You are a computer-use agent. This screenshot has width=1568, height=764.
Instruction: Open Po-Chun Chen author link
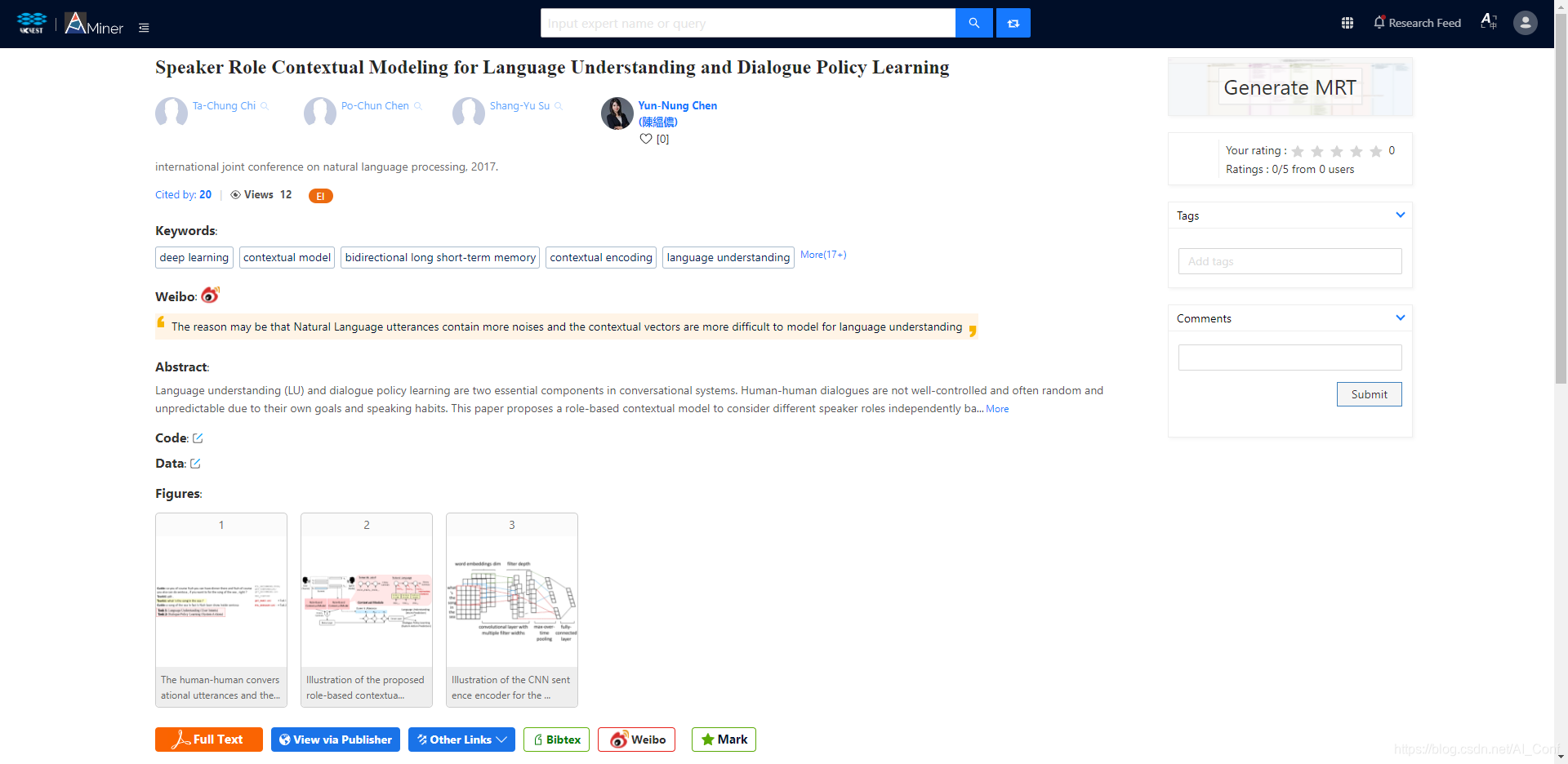pyautogui.click(x=375, y=106)
